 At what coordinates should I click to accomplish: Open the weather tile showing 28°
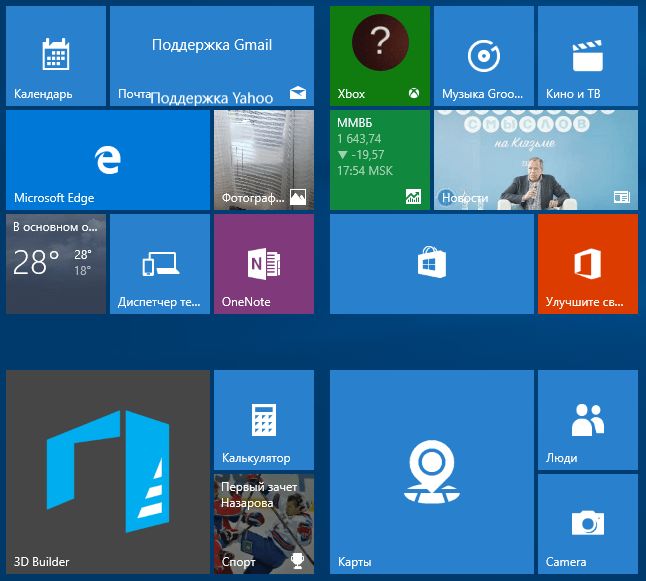(56, 264)
